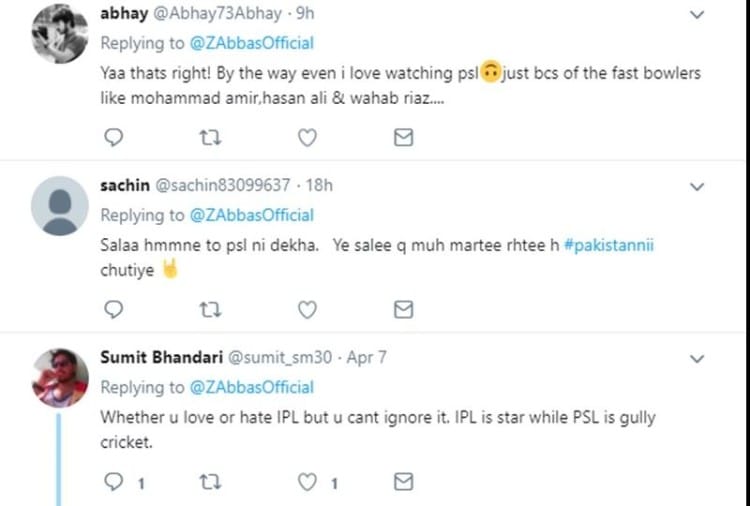Message Sumit Bhandari's tweet using envelope icon
This screenshot has width=750, height=506.
pos(403,482)
